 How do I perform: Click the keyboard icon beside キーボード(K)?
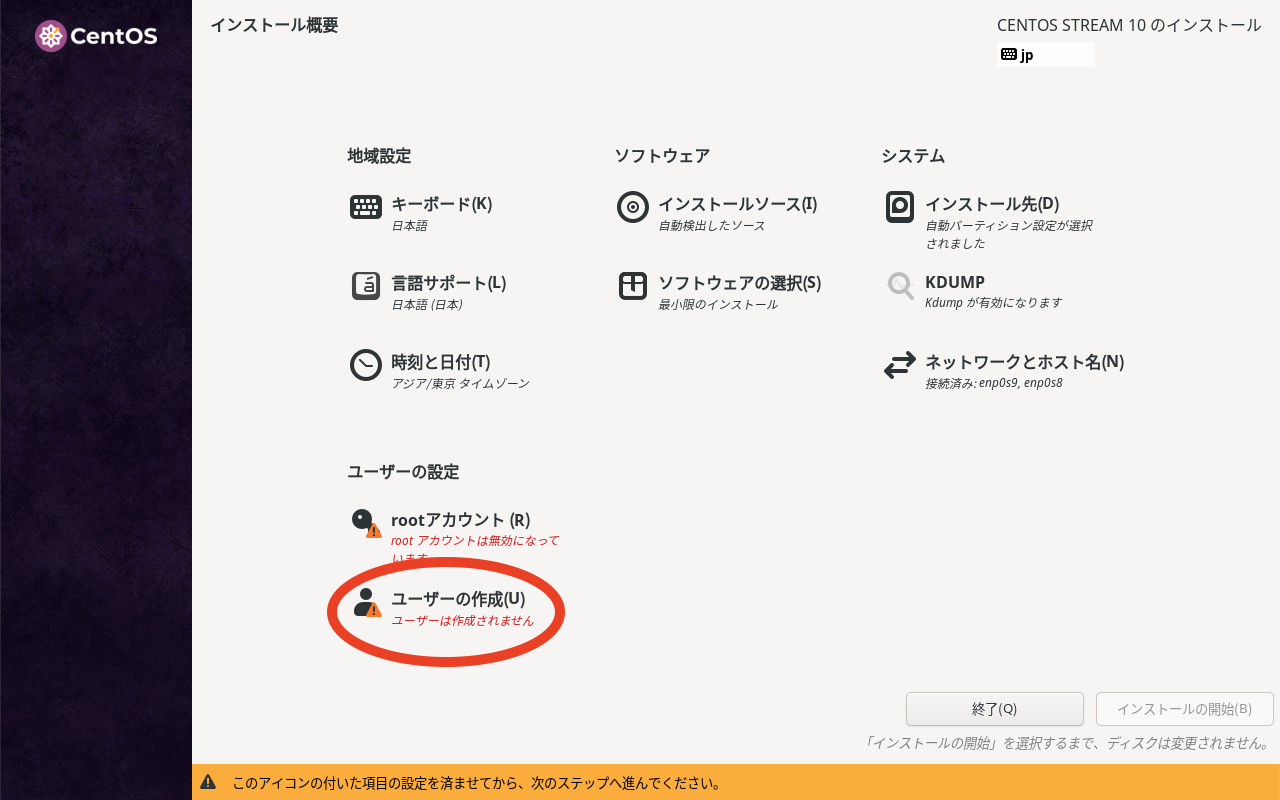click(366, 207)
